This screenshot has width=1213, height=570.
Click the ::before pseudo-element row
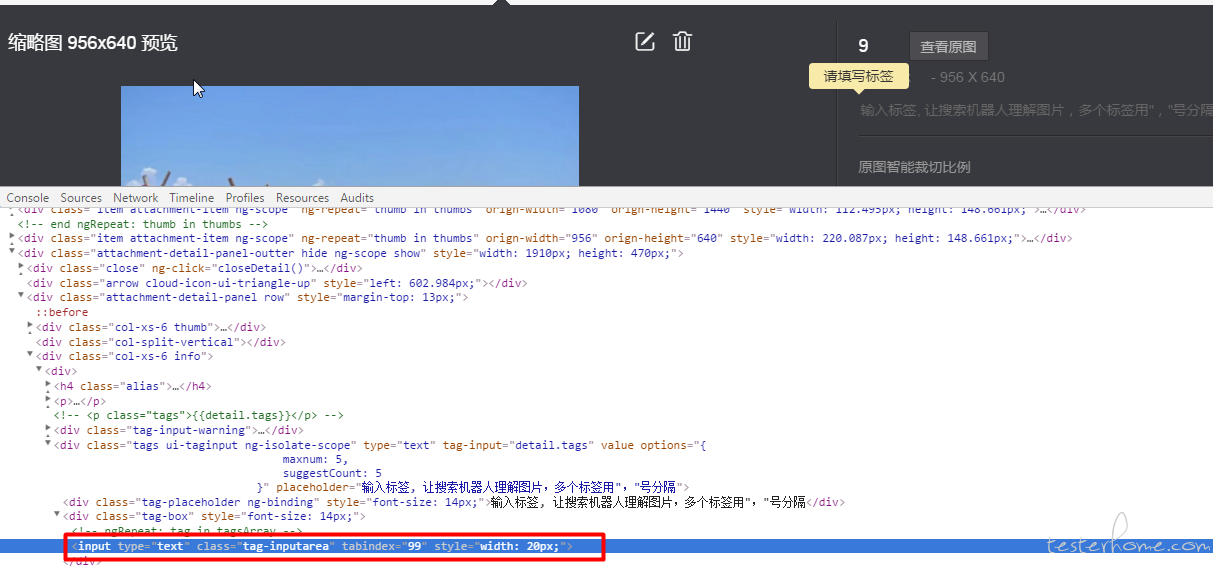pos(62,312)
